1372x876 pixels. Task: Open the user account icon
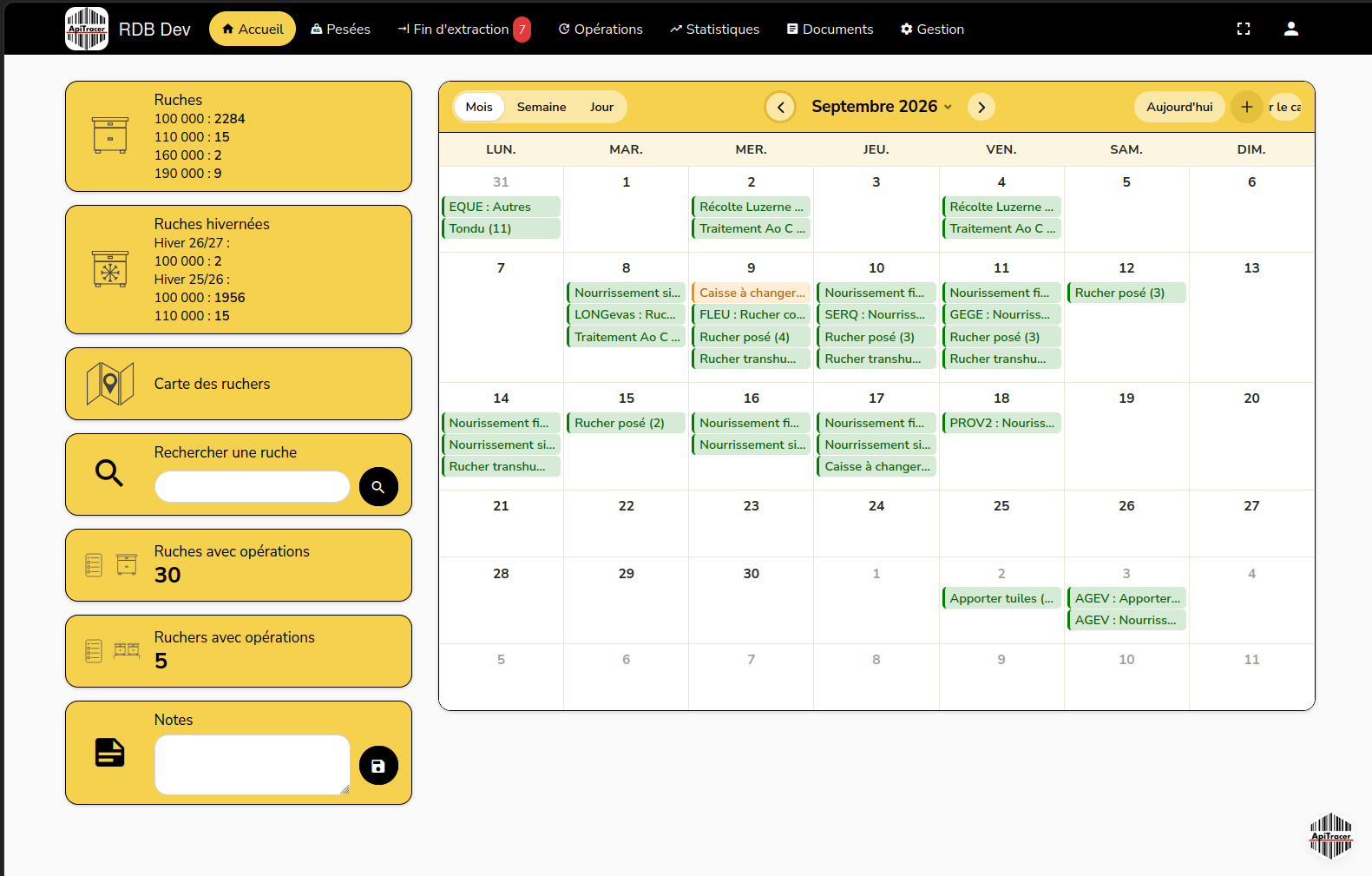tap(1291, 29)
